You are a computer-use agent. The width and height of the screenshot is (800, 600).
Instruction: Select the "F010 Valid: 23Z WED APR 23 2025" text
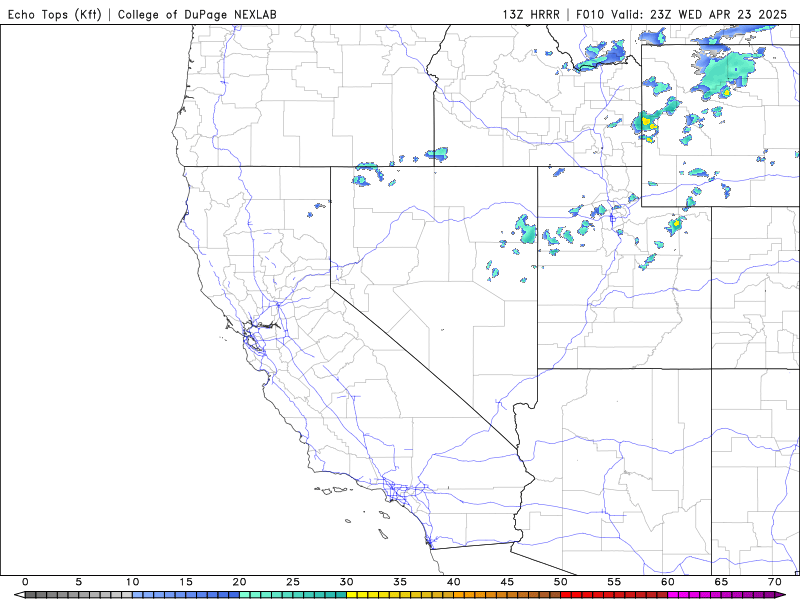tap(681, 14)
